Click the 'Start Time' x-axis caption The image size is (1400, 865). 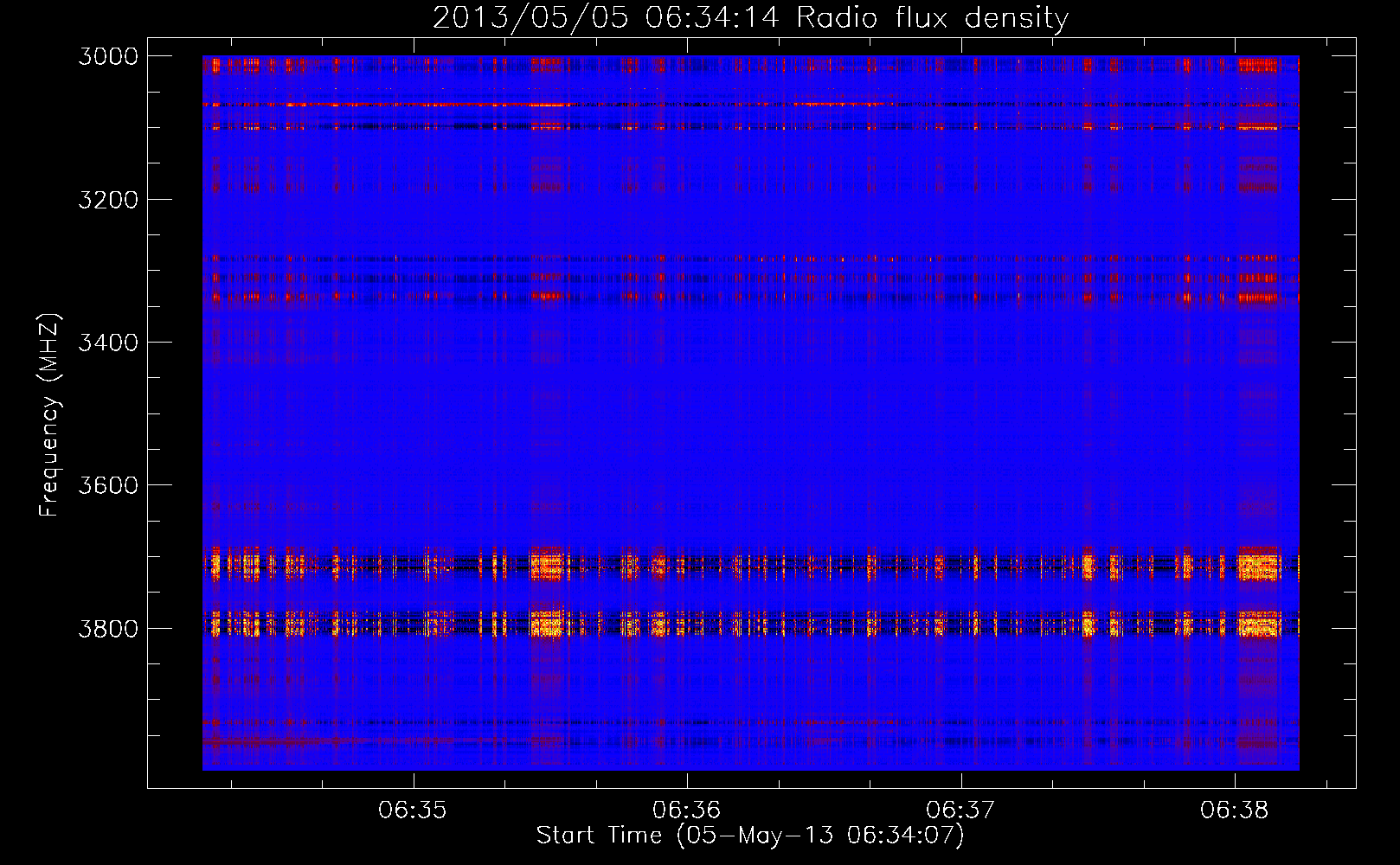599,836
